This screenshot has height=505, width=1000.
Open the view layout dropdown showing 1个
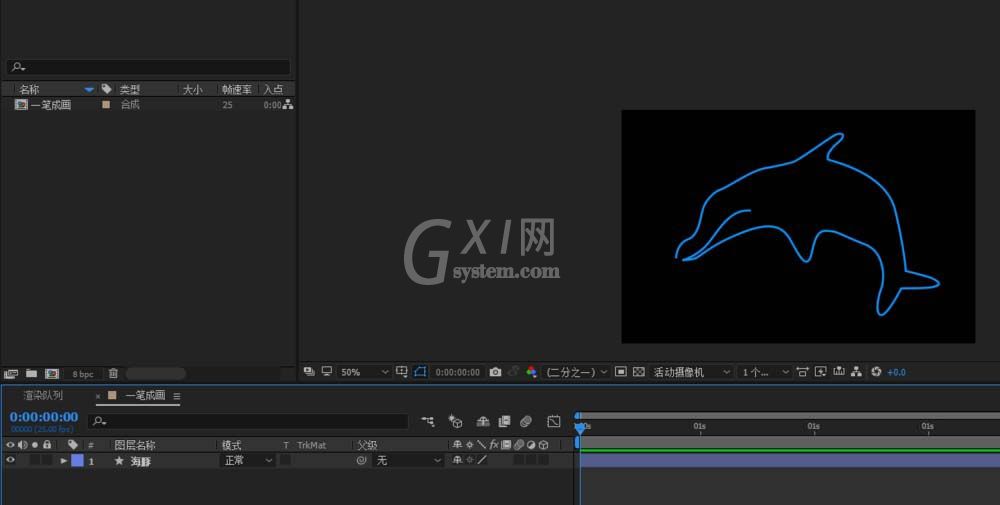pyautogui.click(x=765, y=372)
